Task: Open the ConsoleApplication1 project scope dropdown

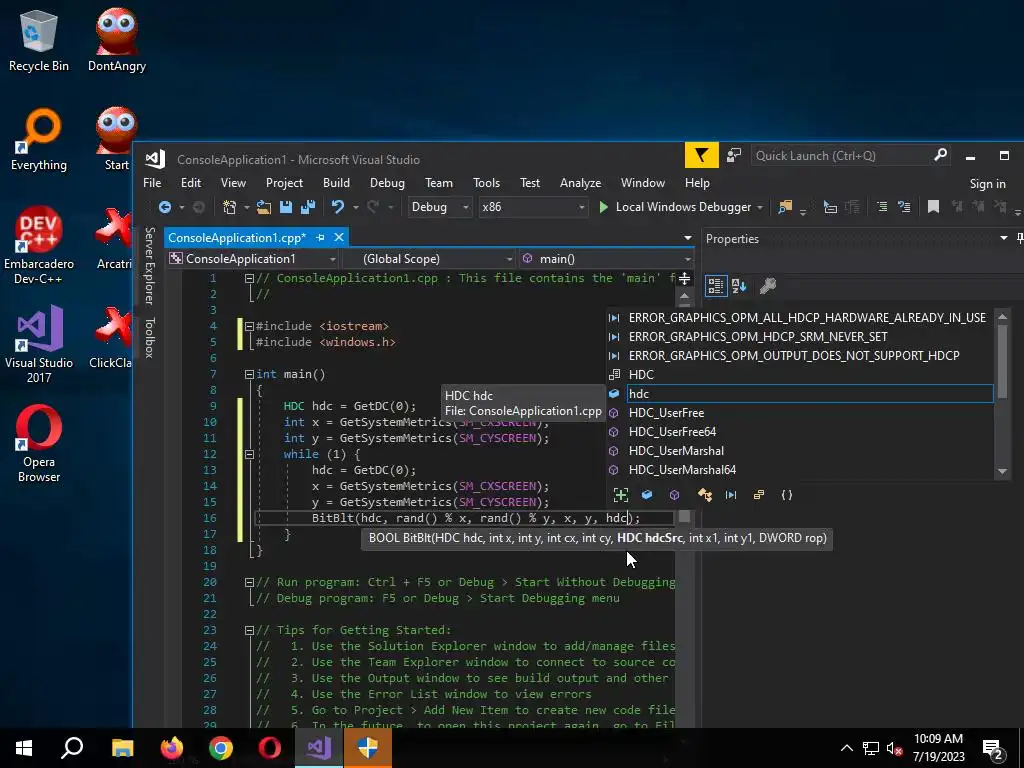Action: pyautogui.click(x=253, y=259)
